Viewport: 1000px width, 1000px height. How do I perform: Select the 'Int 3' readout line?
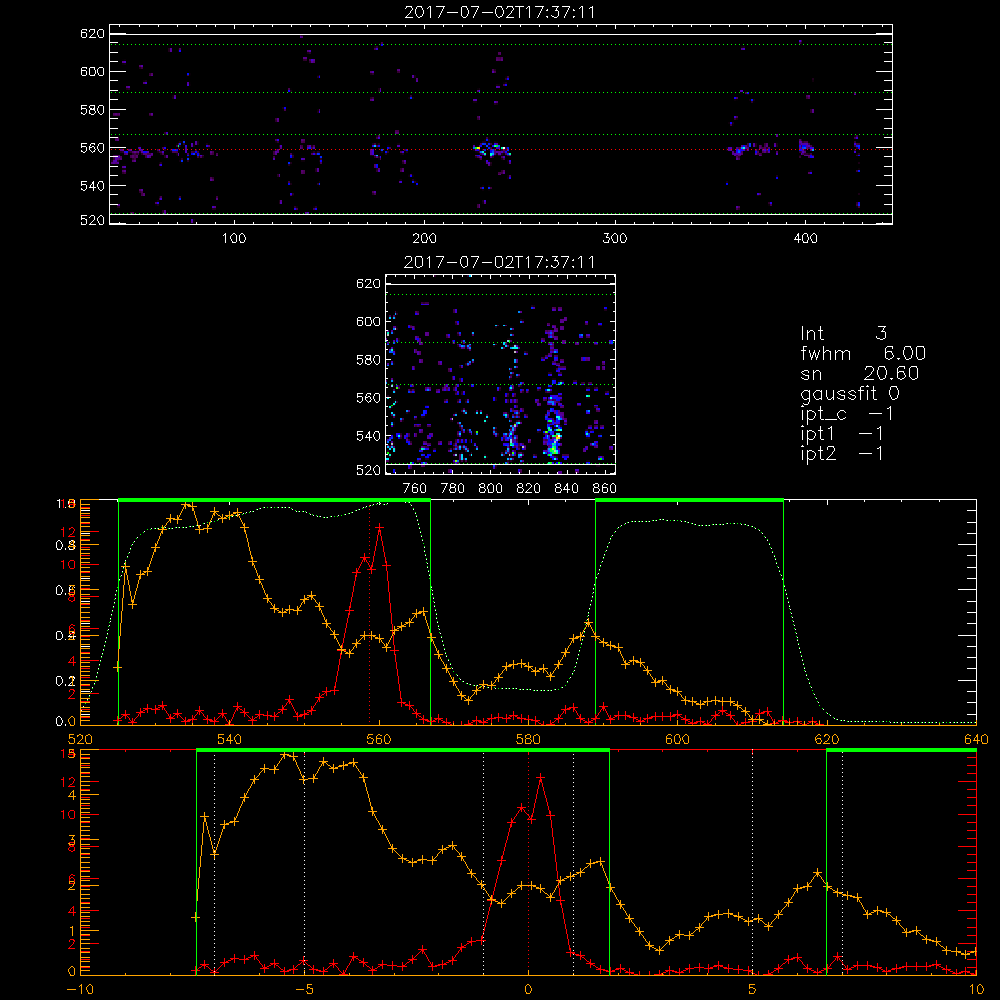pos(844,333)
